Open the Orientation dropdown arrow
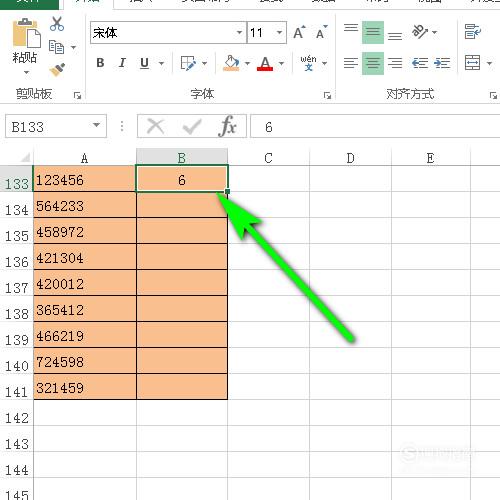This screenshot has width=500, height=500. pyautogui.click(x=434, y=32)
